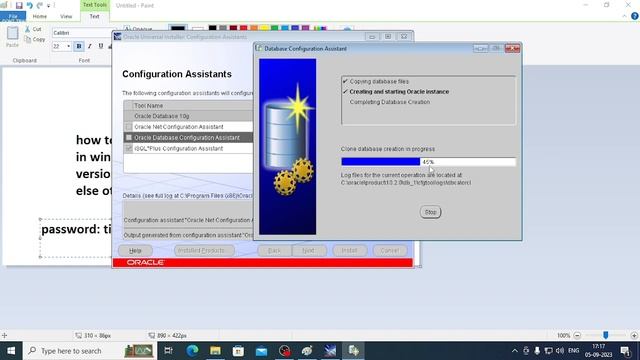
Task: Click the Redo arrow in Paint's quick access toolbar
Action: 40,5
